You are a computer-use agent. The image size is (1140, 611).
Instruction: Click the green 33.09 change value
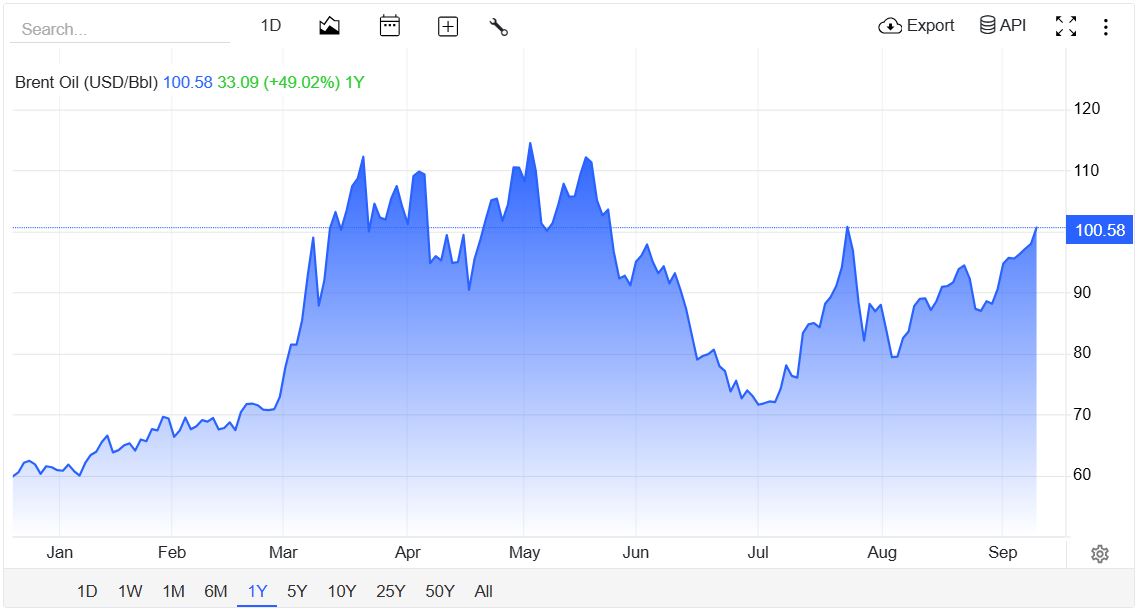pos(238,82)
